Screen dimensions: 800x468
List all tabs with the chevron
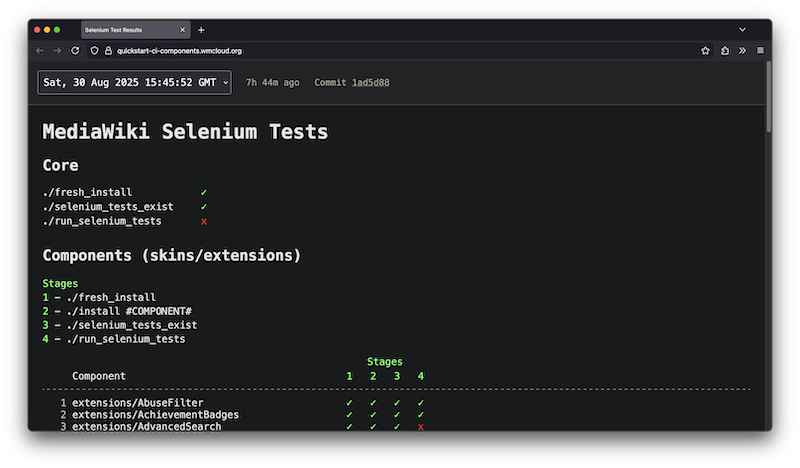click(742, 30)
